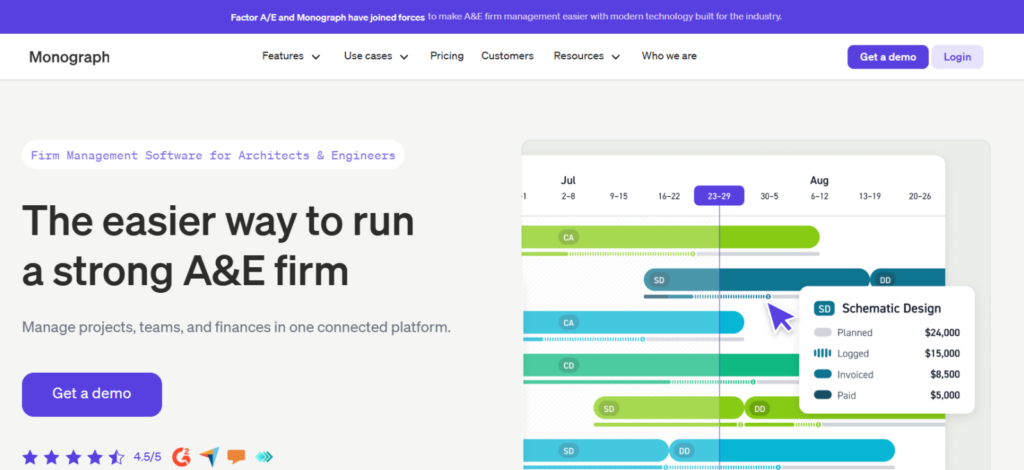Click the orange Software Advice chat-bubble icon
Screen dimensions: 1024x470
pyautogui.click(x=236, y=456)
